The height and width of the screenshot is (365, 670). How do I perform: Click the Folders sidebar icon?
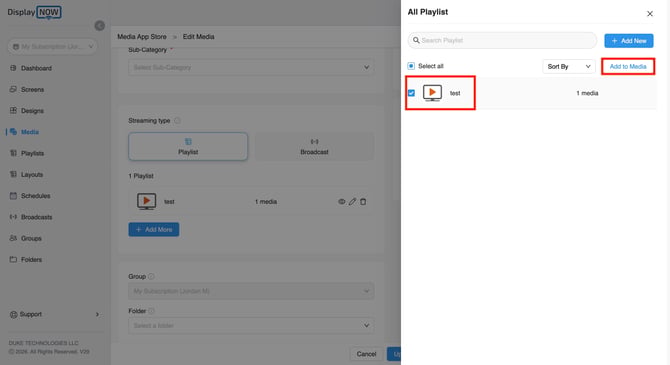(x=13, y=259)
